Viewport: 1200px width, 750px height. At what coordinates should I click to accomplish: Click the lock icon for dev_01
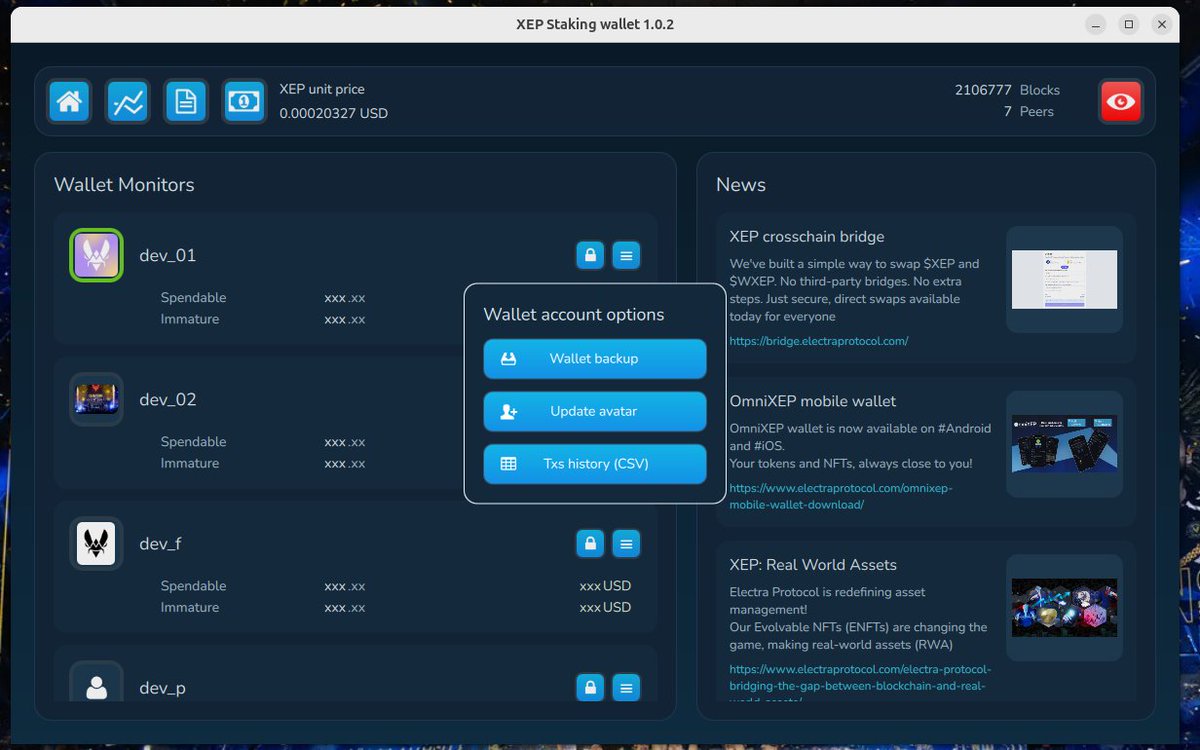(590, 255)
